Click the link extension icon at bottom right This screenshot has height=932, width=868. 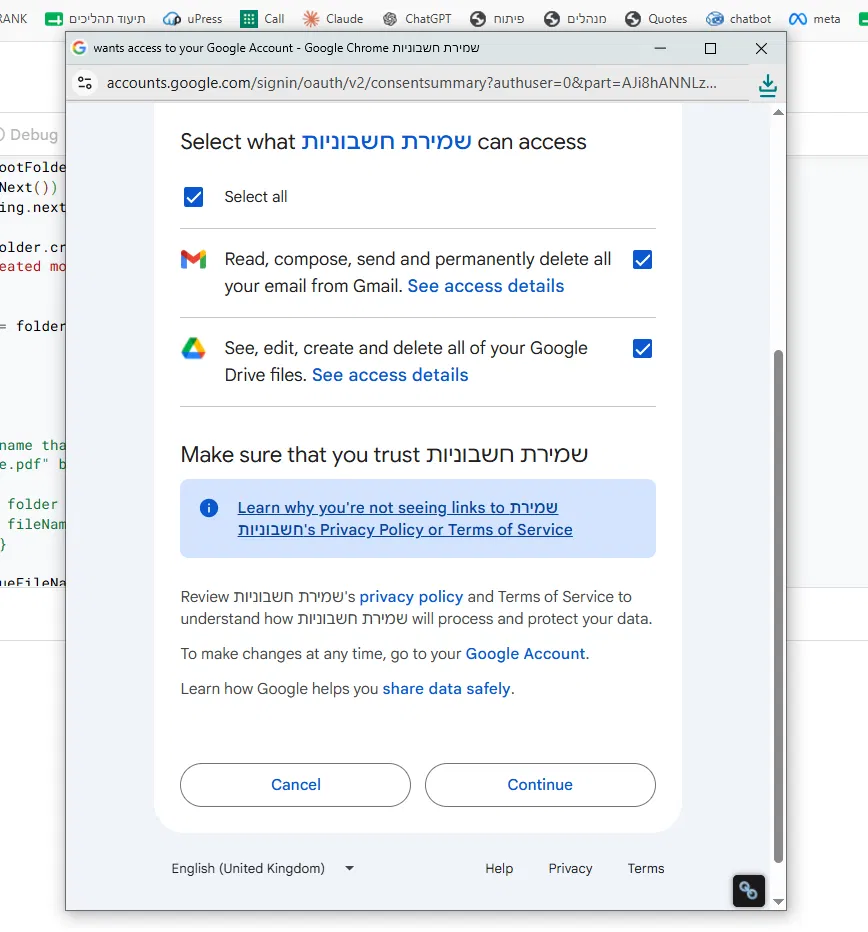[749, 890]
